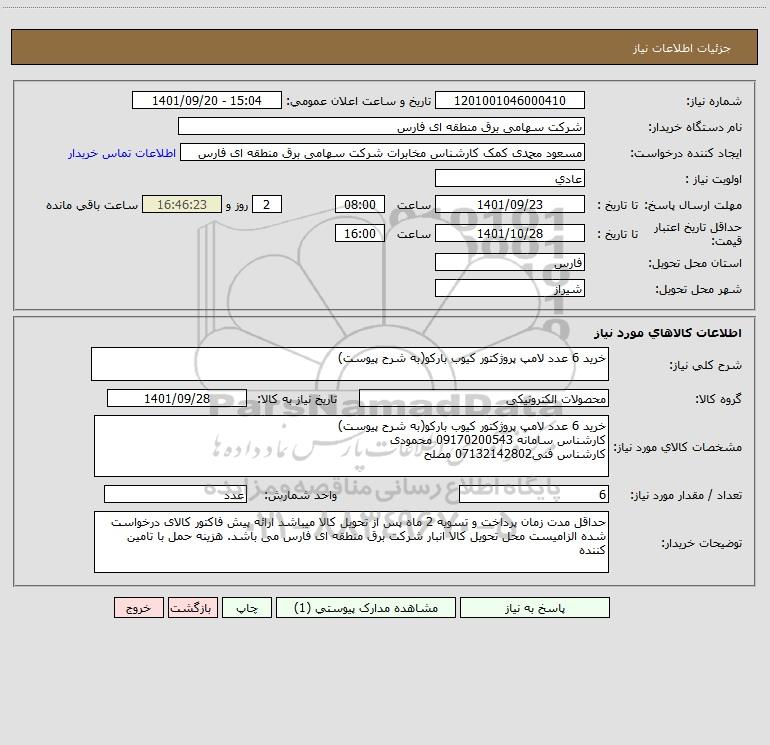
Task: Click section heading اطلاعات کالاهای مورد نیاز
Action: click(x=668, y=333)
